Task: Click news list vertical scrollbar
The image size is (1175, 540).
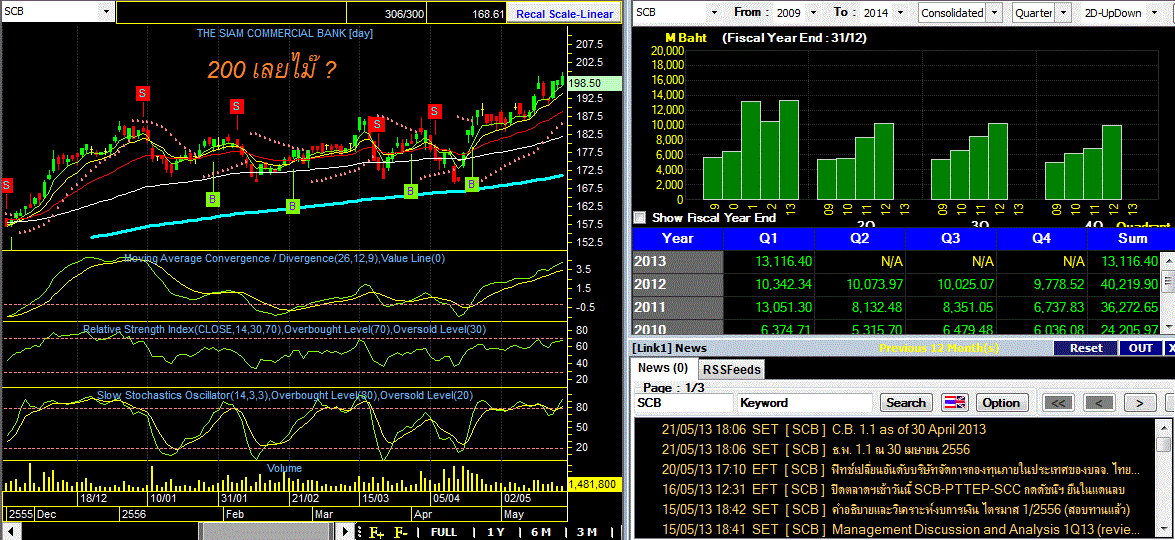Action: click(x=1163, y=479)
